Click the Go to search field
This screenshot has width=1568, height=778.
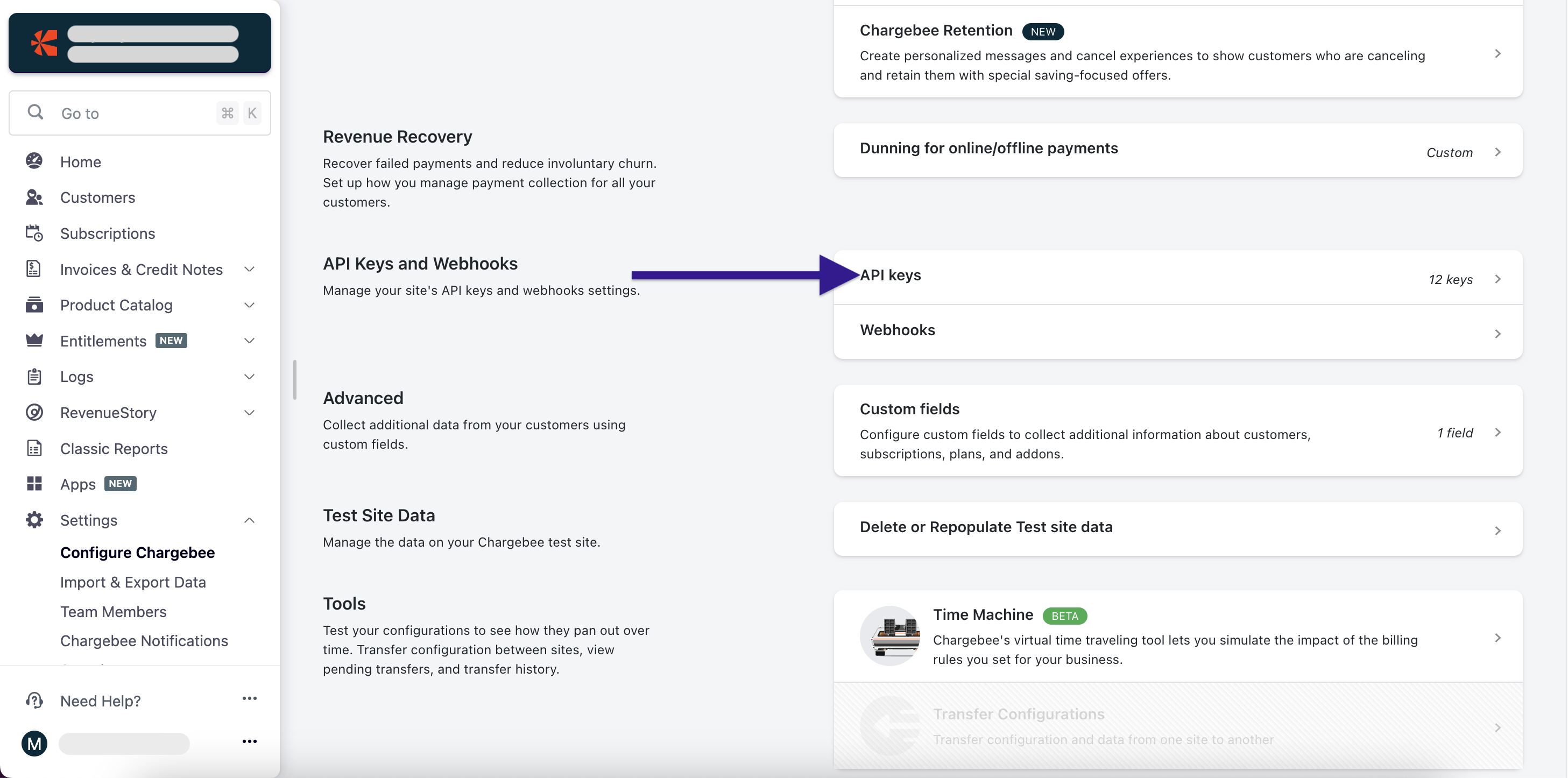click(x=139, y=113)
